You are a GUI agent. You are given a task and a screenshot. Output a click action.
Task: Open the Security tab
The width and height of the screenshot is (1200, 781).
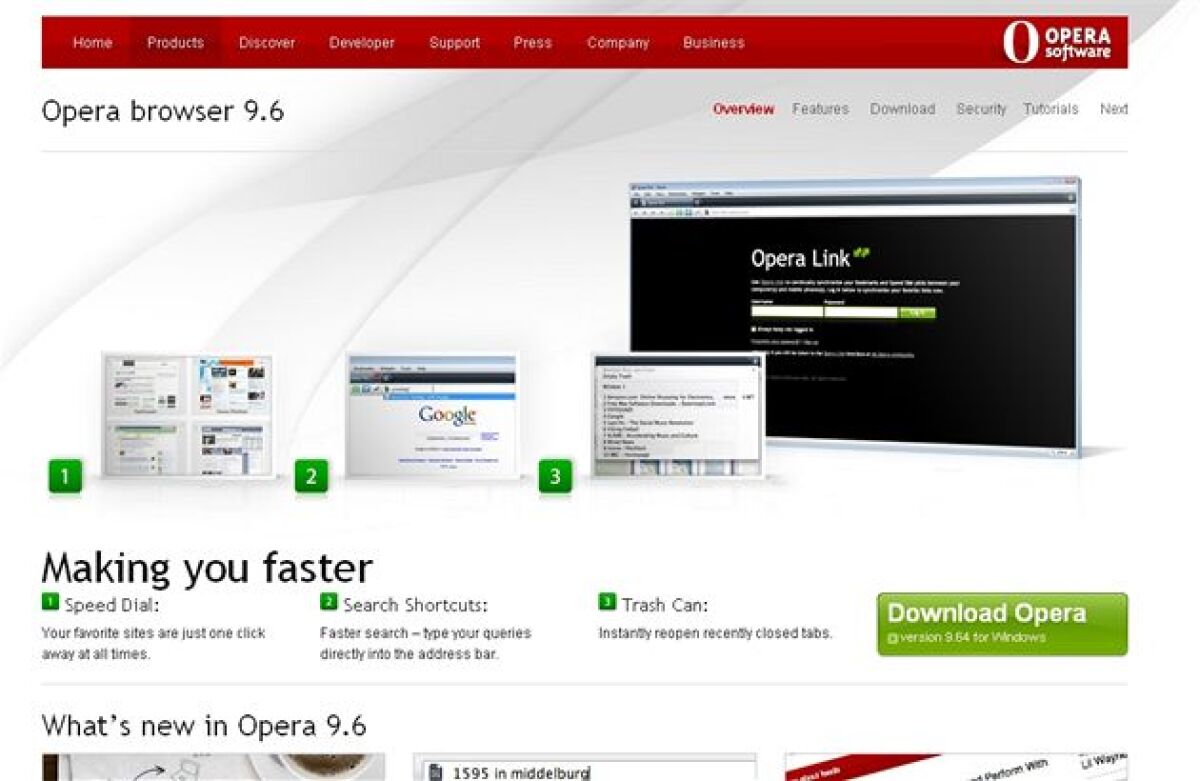point(981,109)
